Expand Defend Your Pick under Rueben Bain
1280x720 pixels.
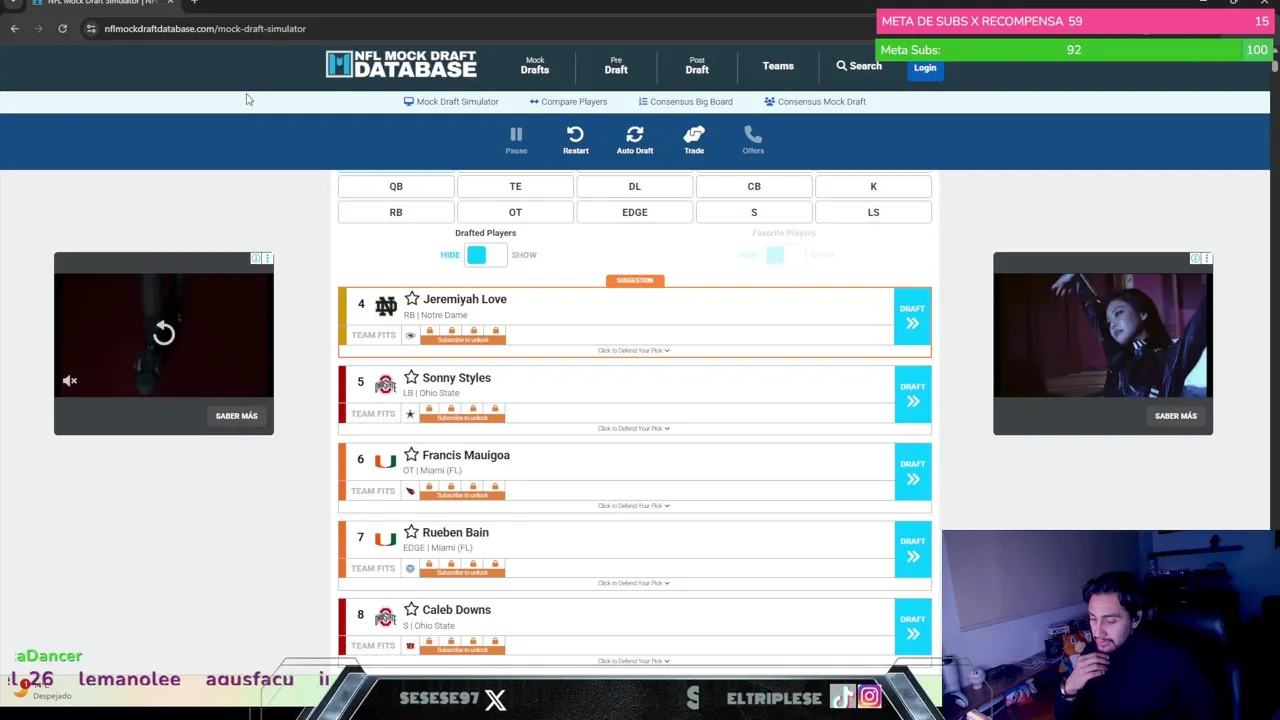pyautogui.click(x=634, y=583)
